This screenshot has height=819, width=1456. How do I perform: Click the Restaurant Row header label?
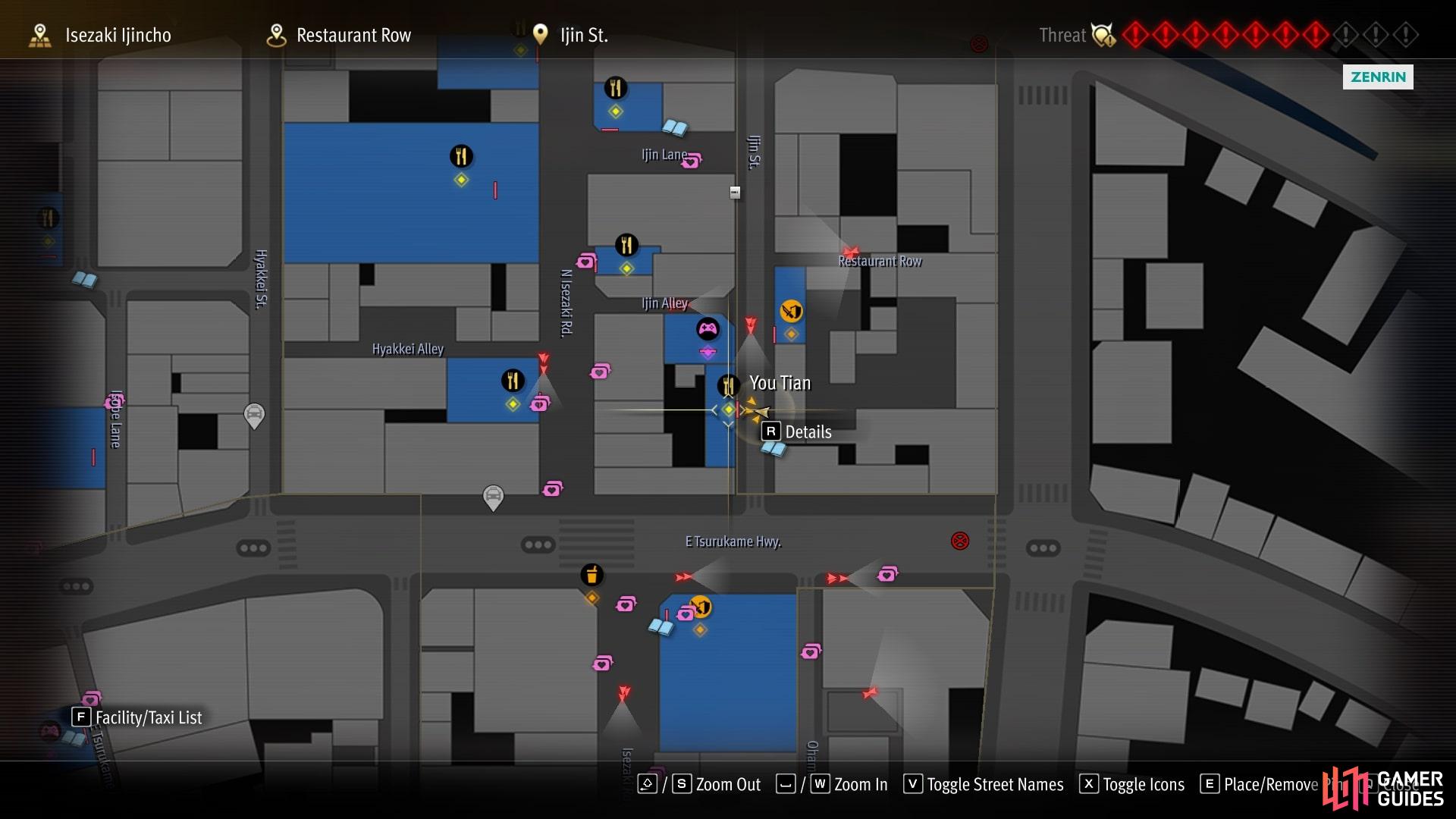click(x=353, y=35)
